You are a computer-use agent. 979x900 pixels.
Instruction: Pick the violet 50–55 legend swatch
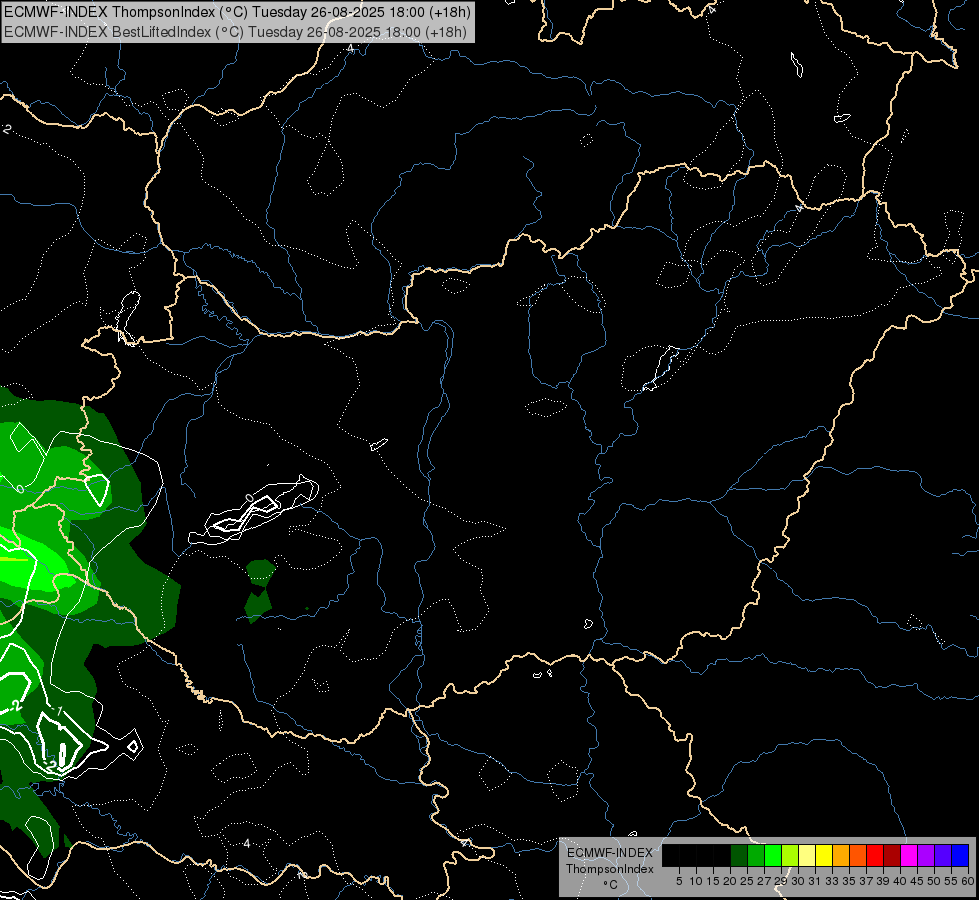click(x=943, y=855)
